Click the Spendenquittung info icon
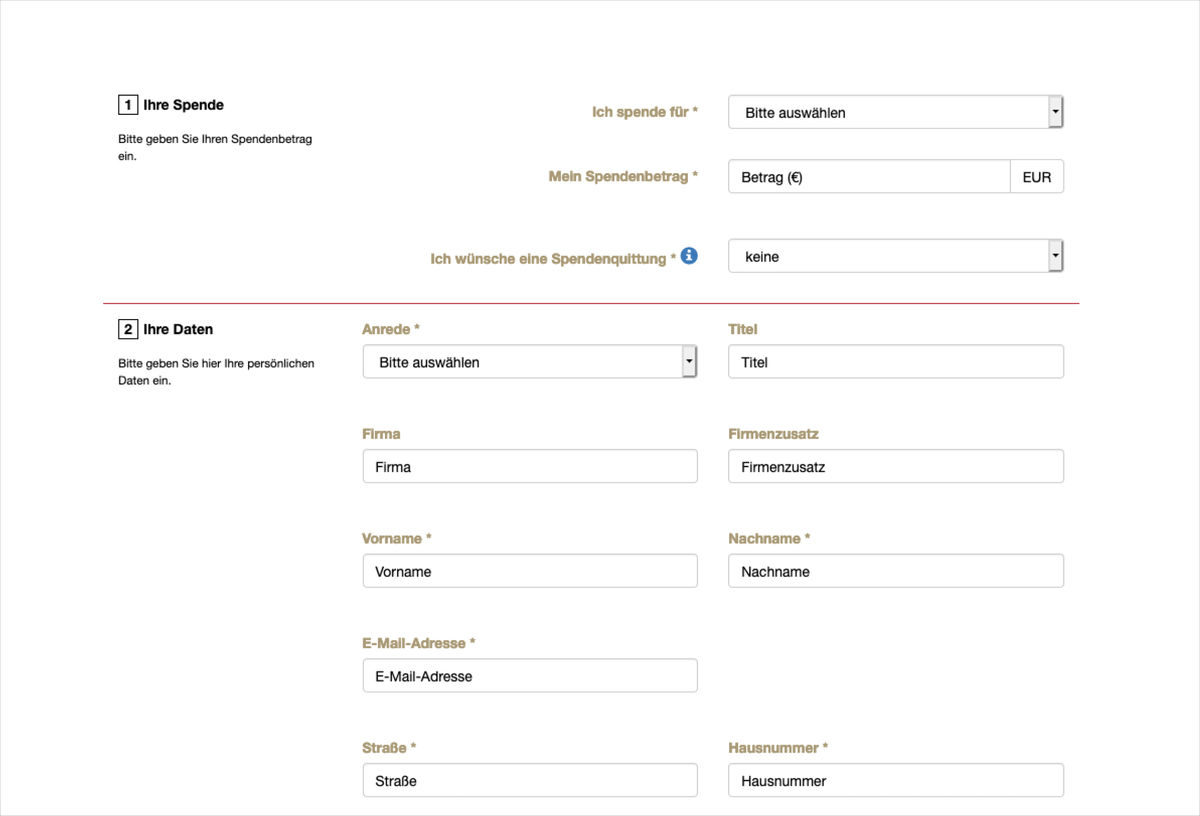1200x816 pixels. 689,256
